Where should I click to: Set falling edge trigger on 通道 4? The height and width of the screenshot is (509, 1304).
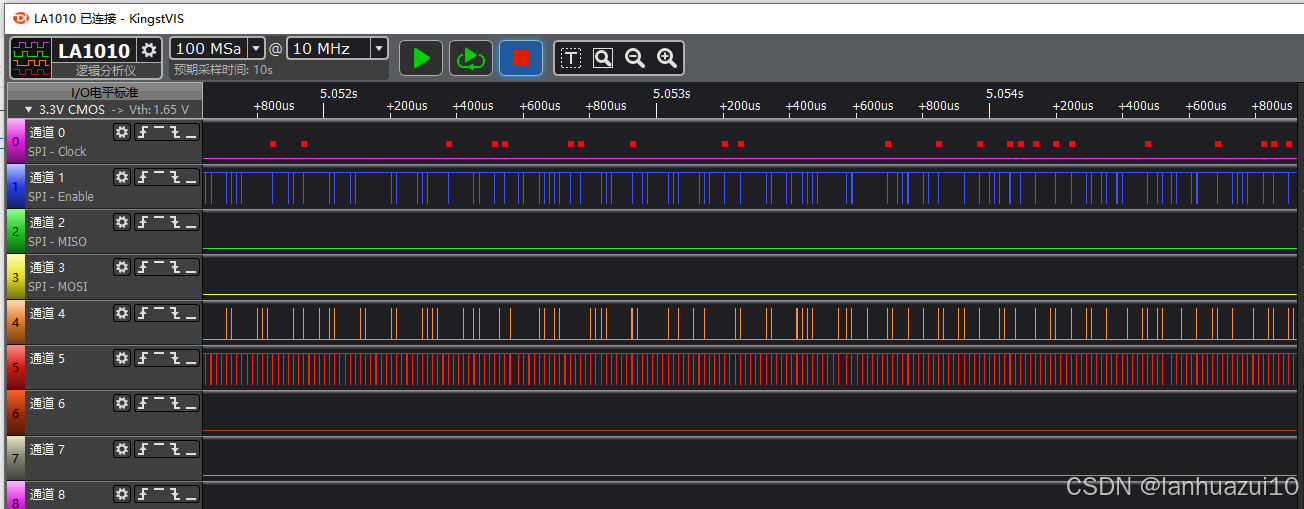click(x=175, y=313)
